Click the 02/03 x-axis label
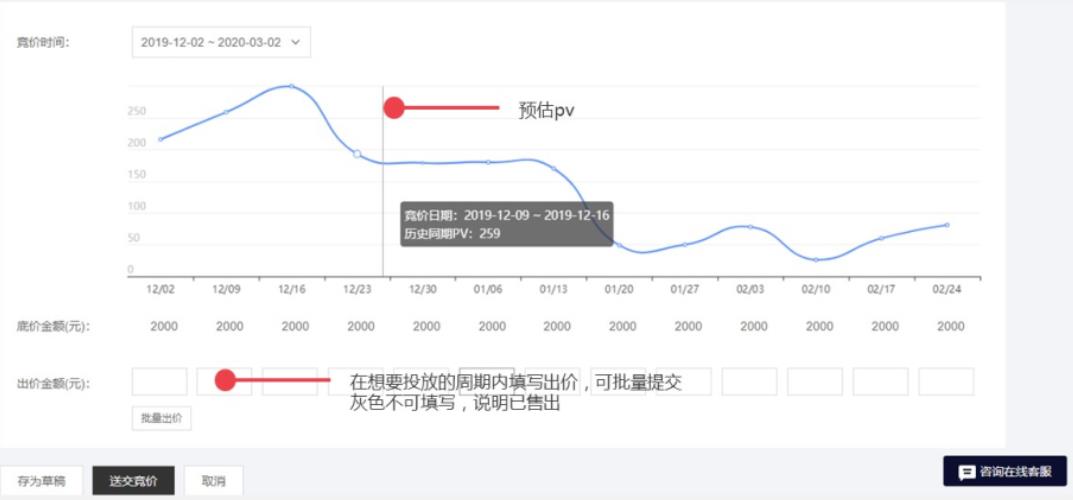This screenshot has height=500, width=1073. point(750,290)
